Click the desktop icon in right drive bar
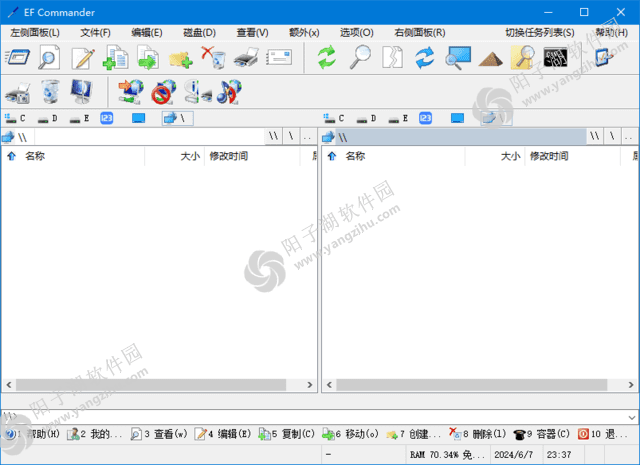 457,118
